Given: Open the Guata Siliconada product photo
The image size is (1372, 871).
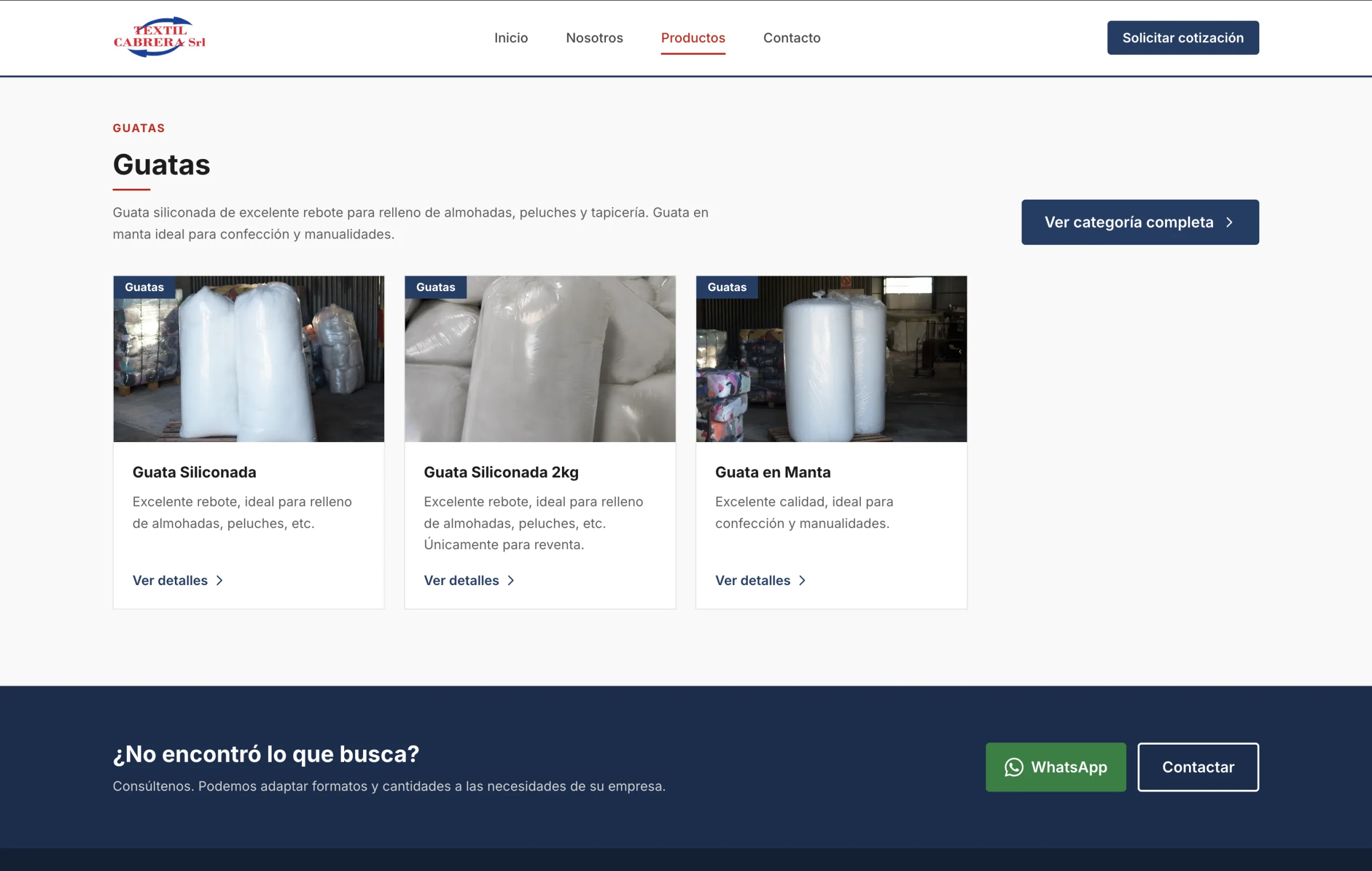Looking at the screenshot, I should click(x=249, y=359).
